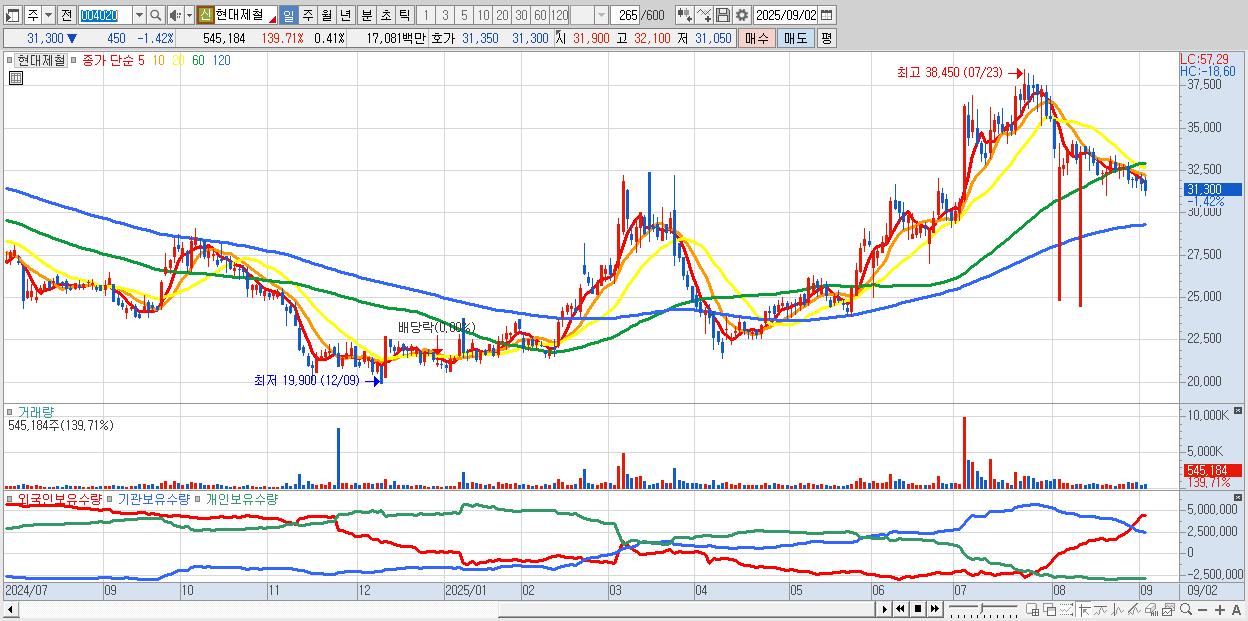Click the dotted chart compare icon
1248x621 pixels.
[1066, 610]
